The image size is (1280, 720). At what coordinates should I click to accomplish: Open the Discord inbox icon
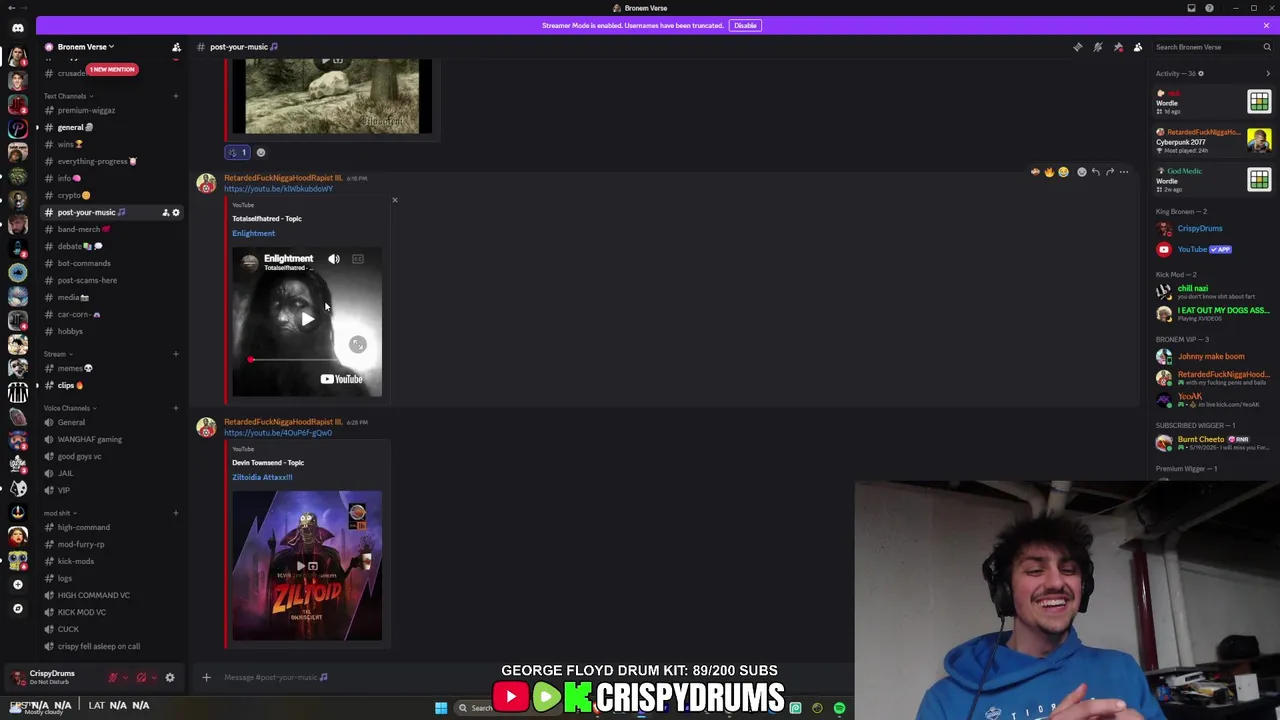point(1191,8)
